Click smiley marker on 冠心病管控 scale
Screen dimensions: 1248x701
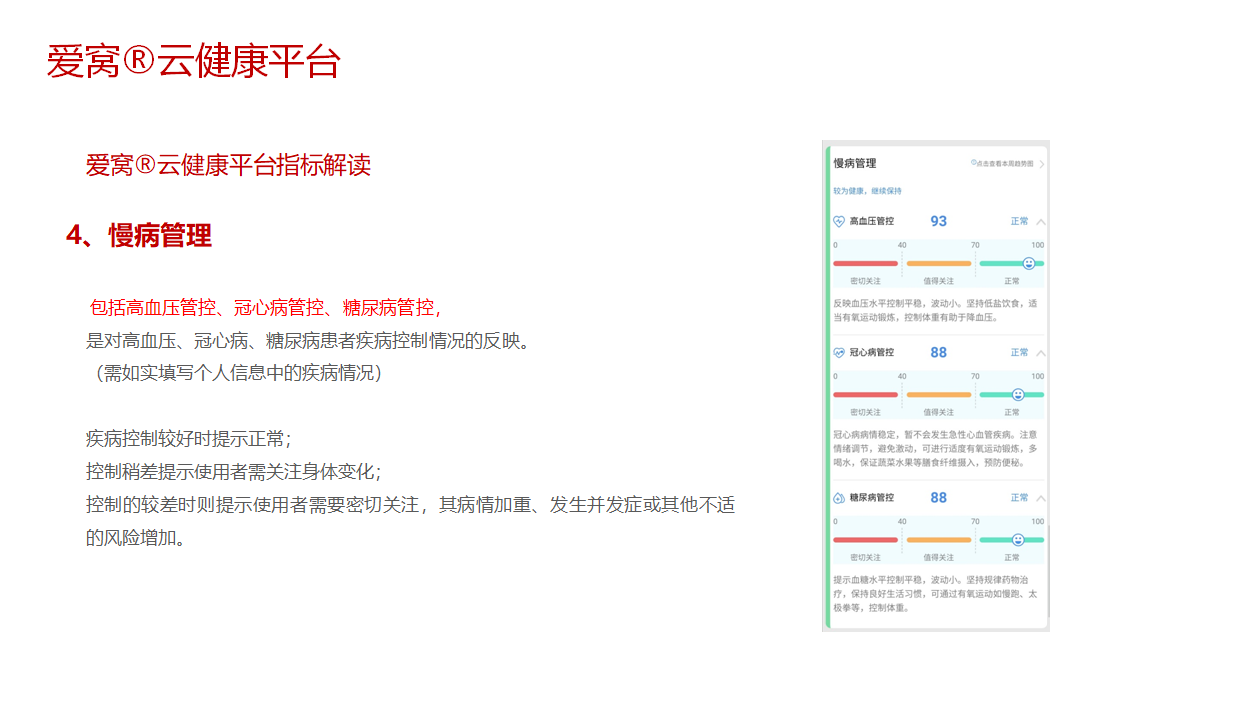point(1018,395)
